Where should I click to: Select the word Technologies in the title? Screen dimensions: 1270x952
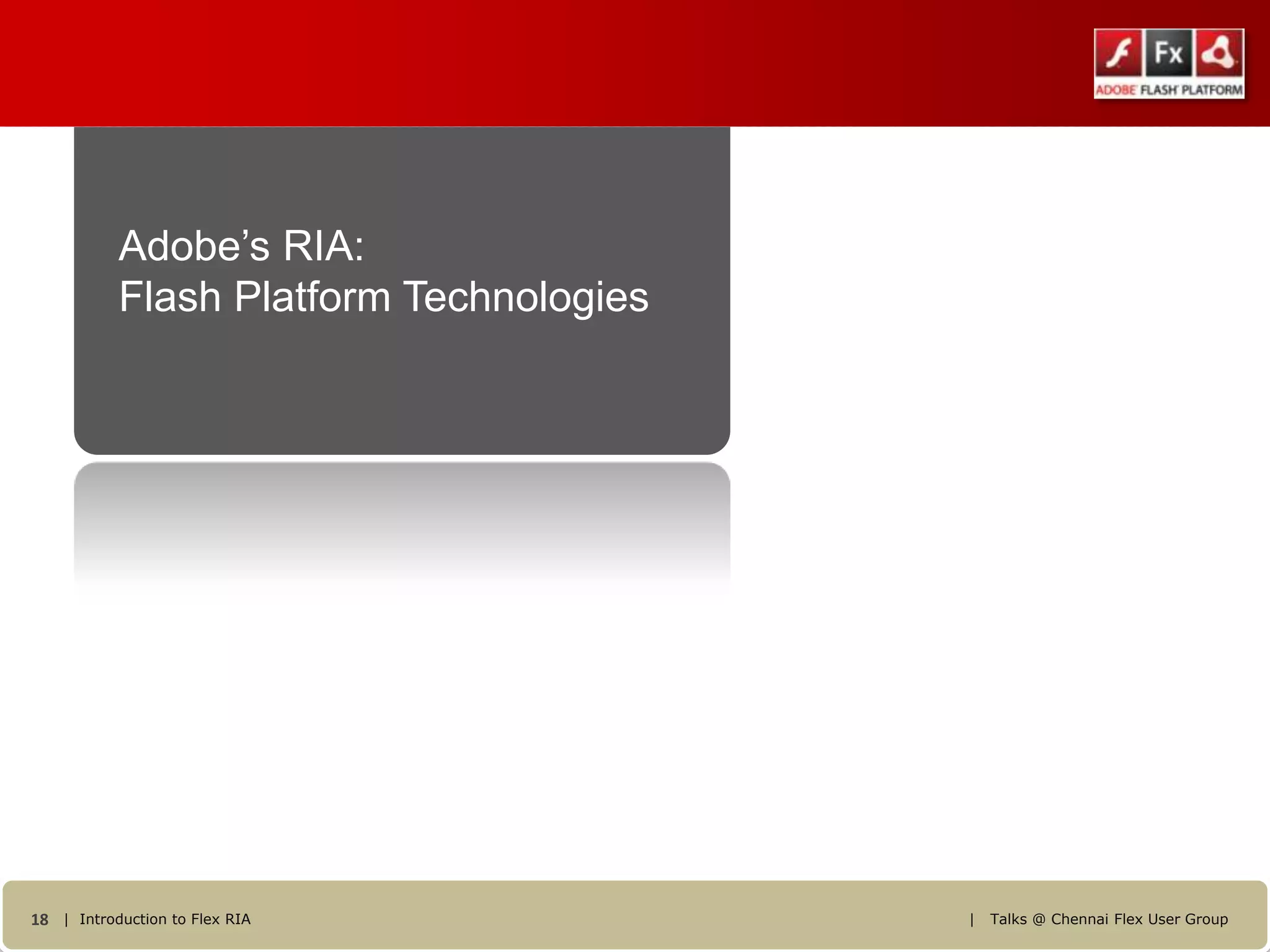(x=526, y=297)
